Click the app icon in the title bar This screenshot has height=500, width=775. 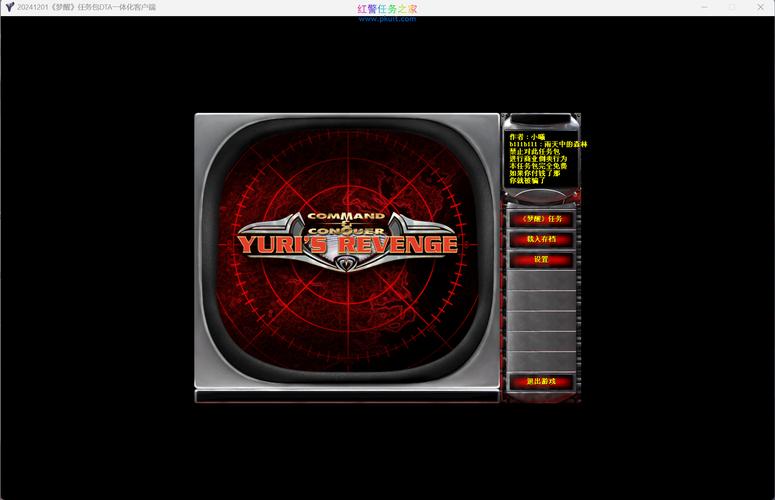point(9,7)
